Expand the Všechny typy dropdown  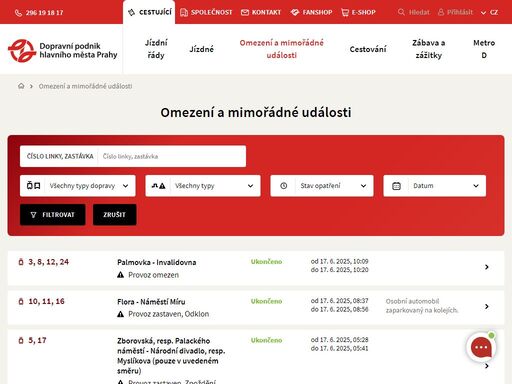tap(203, 186)
